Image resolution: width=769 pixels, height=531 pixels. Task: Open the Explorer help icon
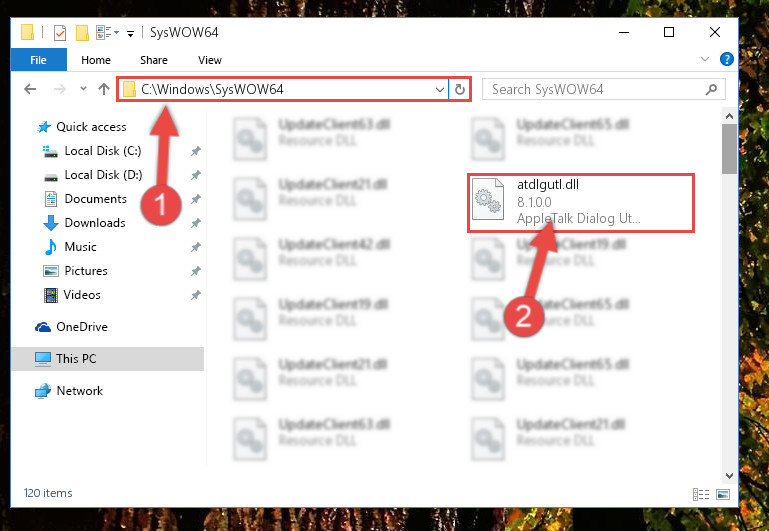[726, 59]
